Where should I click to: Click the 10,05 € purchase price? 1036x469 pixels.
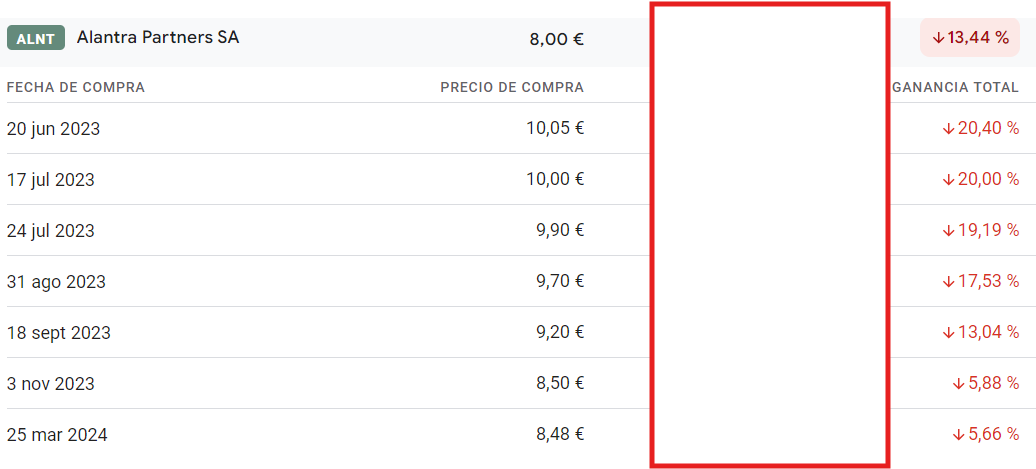tap(555, 127)
